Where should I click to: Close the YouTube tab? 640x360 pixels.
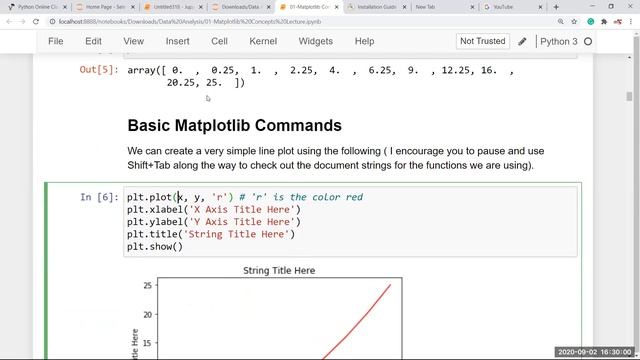(540, 7)
